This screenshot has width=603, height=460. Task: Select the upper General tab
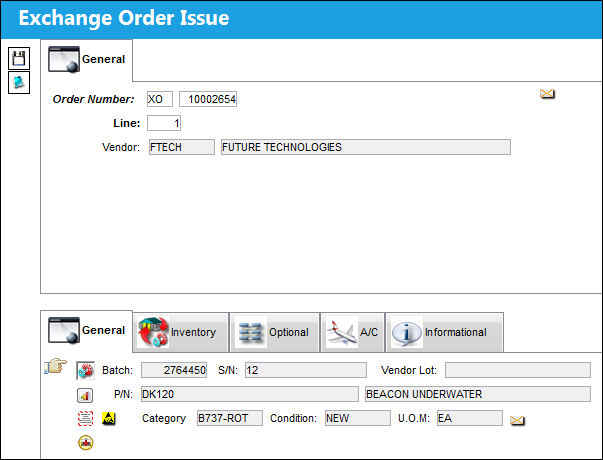coord(87,60)
